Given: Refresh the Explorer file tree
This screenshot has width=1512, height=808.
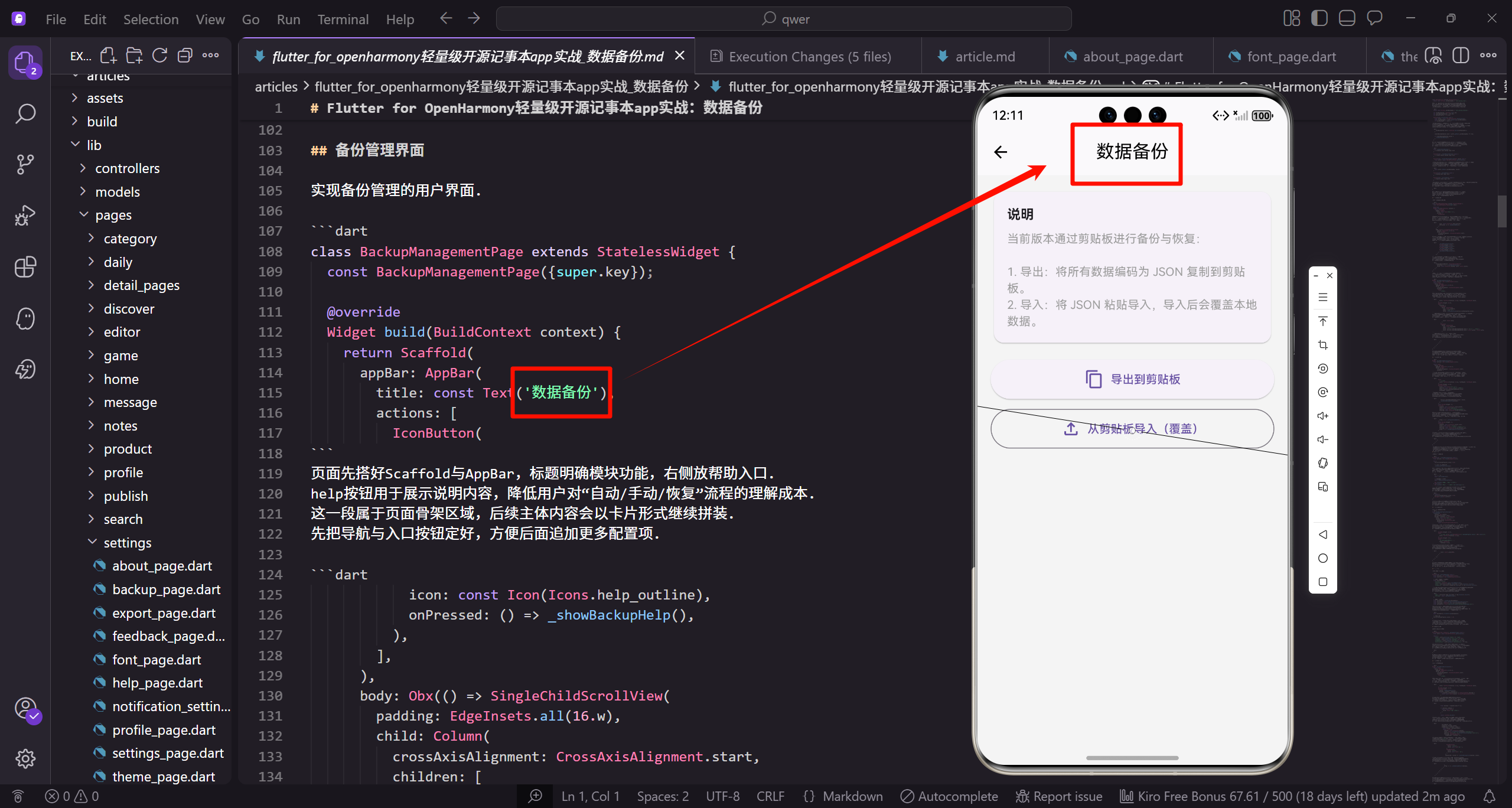Looking at the screenshot, I should click(x=159, y=56).
